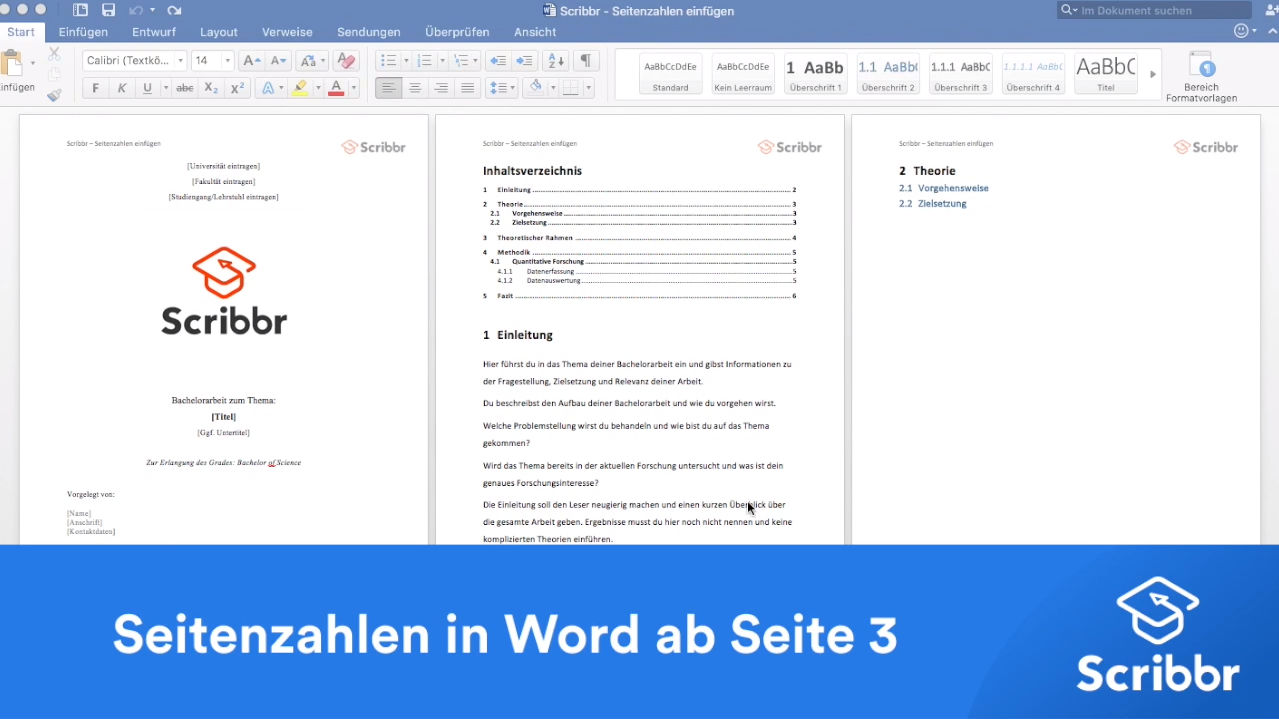
Task: Switch to the Entwurf tab
Action: click(x=154, y=32)
